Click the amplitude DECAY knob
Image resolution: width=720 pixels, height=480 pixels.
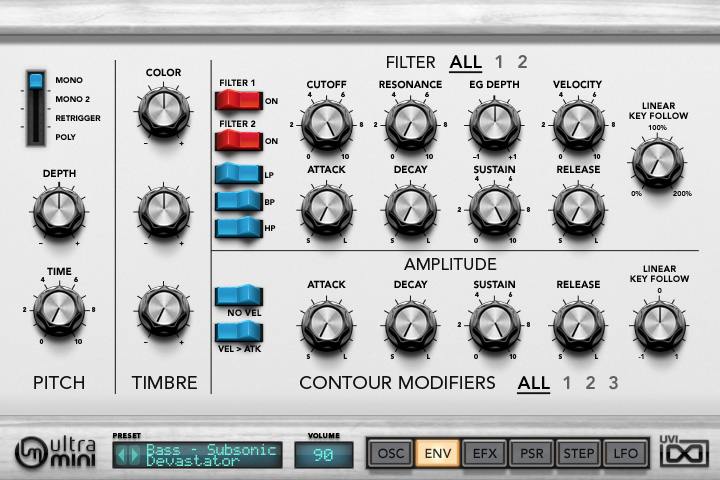tap(411, 324)
